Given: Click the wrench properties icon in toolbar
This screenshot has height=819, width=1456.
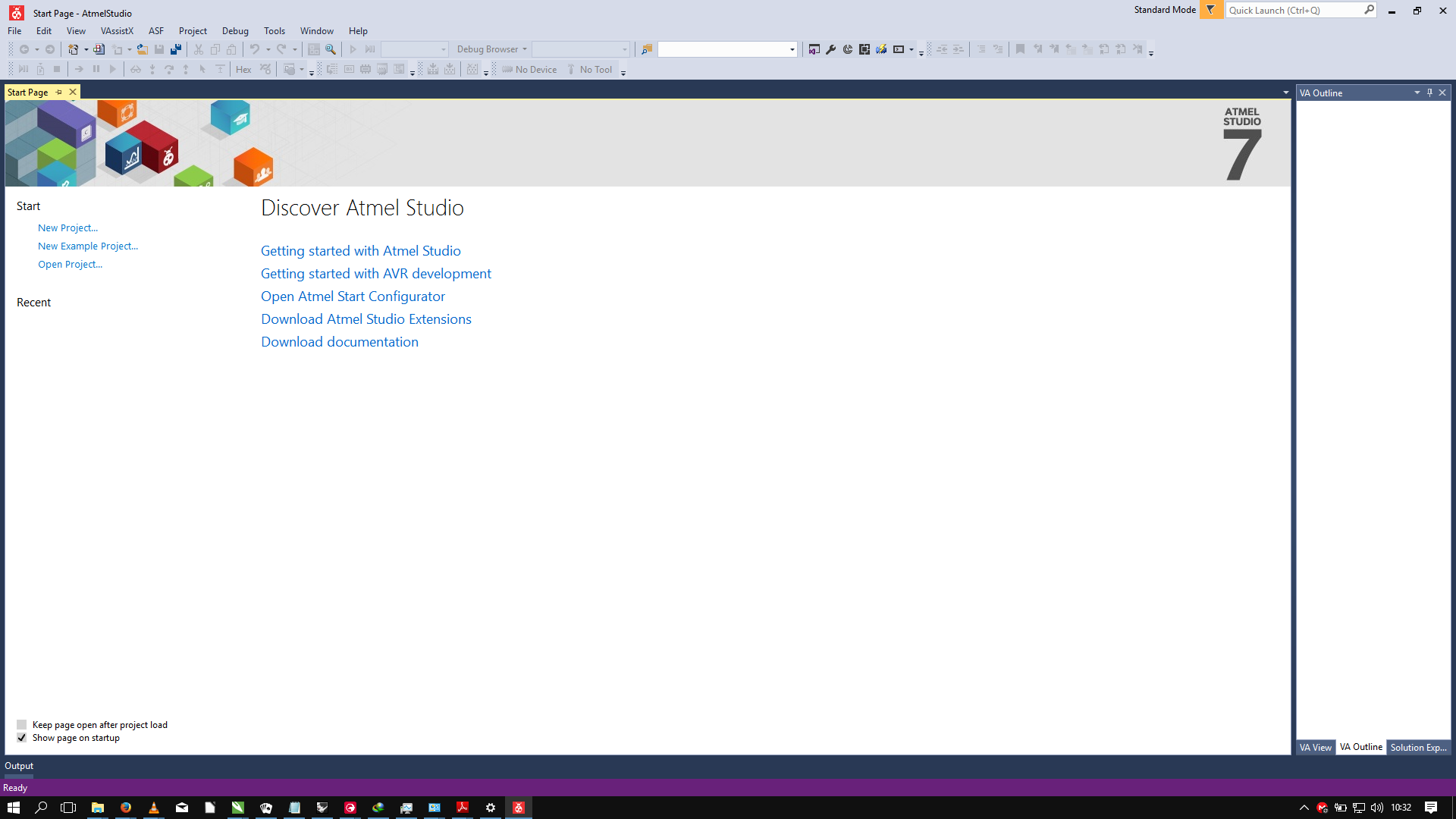Looking at the screenshot, I should coord(831,49).
